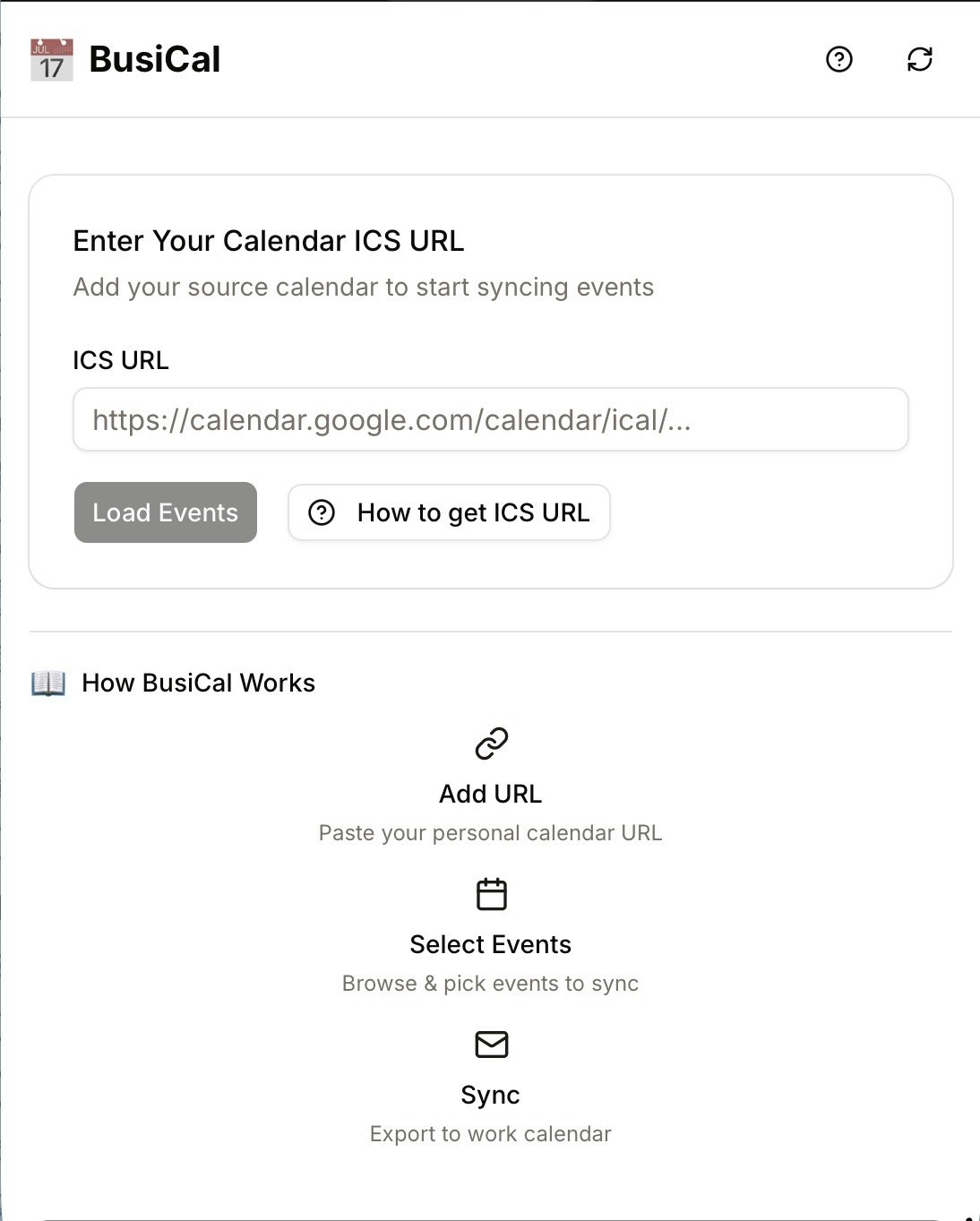Image resolution: width=980 pixels, height=1221 pixels.
Task: Click the question mark inside How to get ICS URL
Action: (322, 512)
